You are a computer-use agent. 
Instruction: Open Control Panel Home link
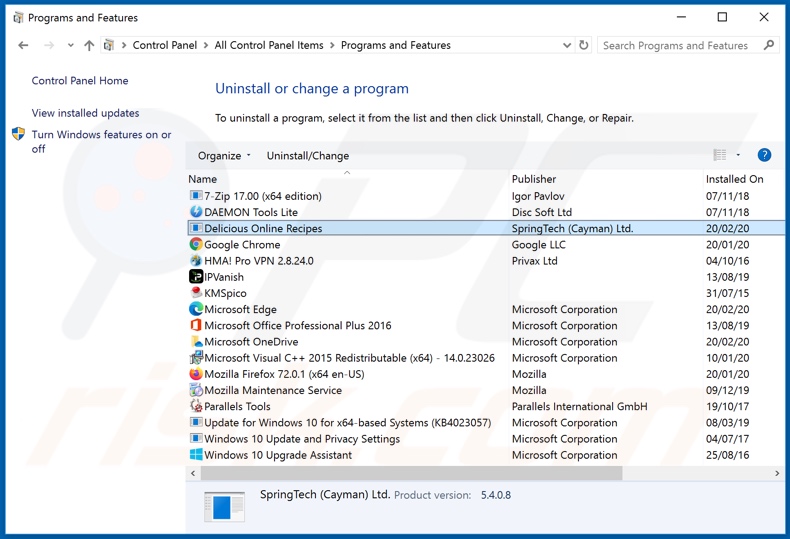coord(80,81)
